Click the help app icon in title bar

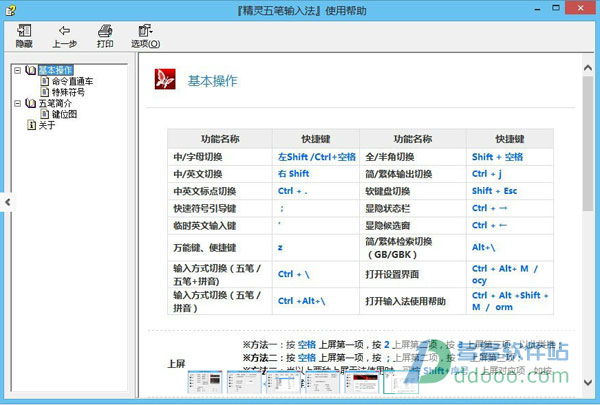[10, 10]
